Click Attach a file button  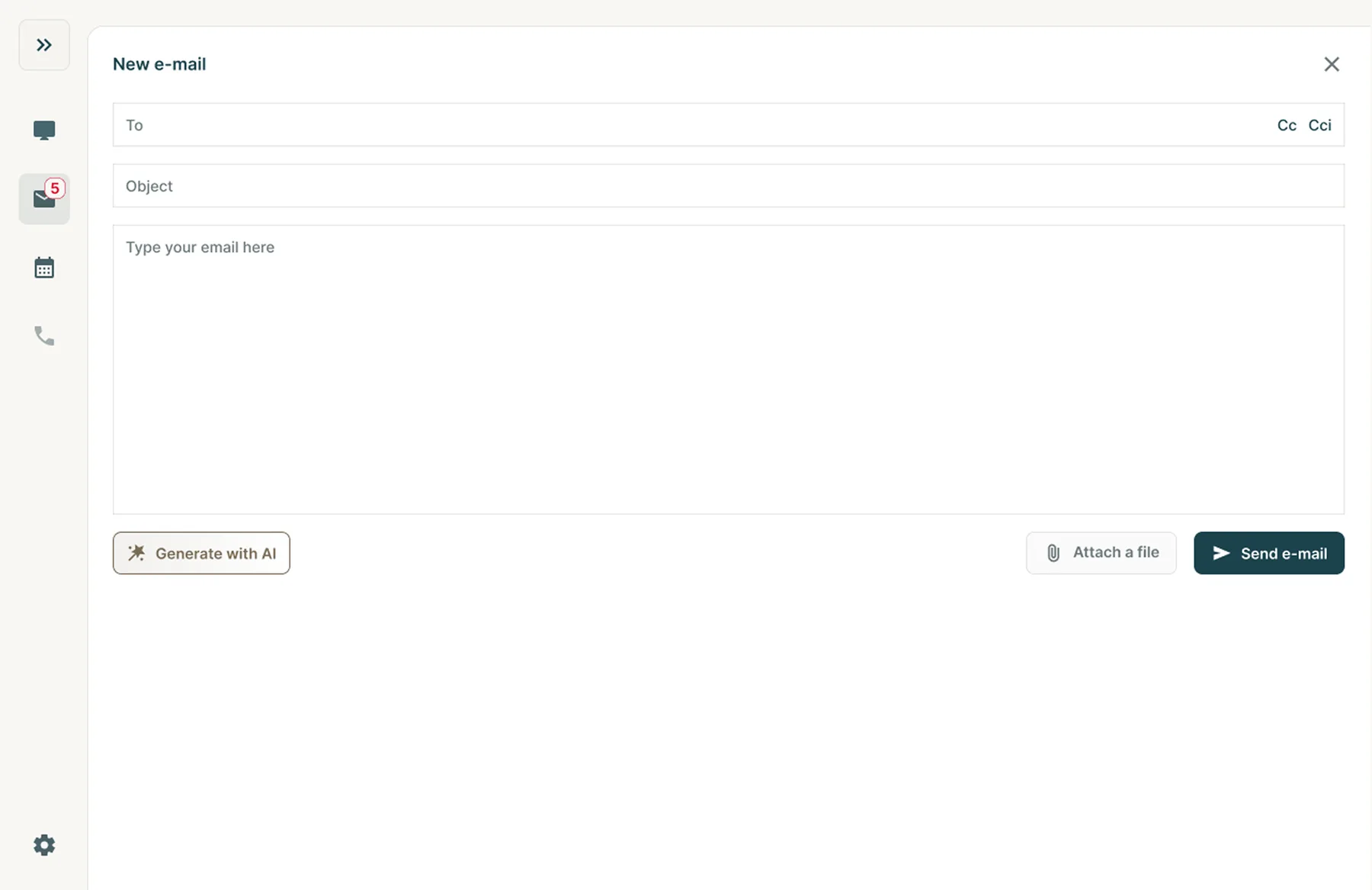1101,553
